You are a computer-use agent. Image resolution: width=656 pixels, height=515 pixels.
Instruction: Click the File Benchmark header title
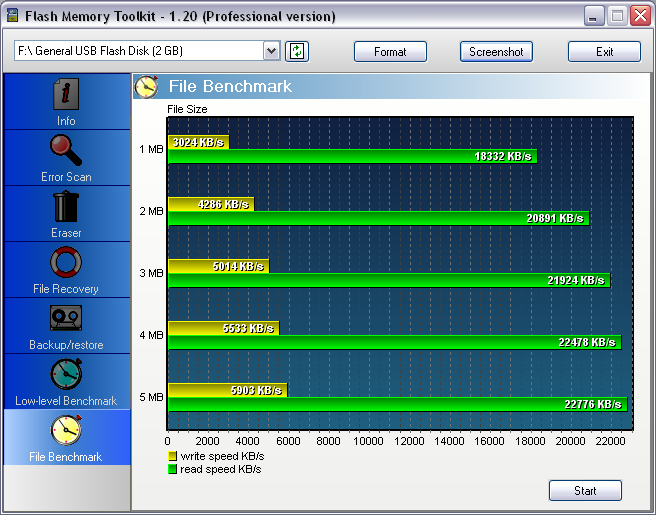pyautogui.click(x=230, y=87)
